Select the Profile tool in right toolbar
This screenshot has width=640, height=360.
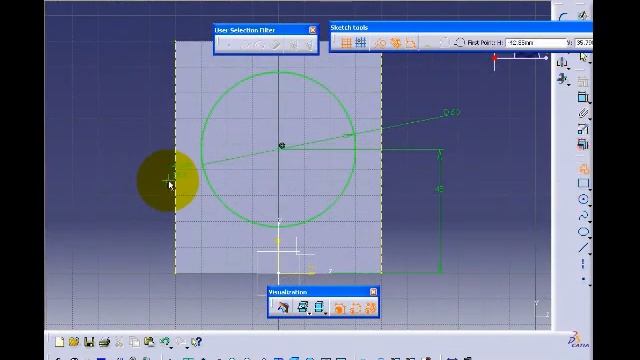(x=583, y=169)
